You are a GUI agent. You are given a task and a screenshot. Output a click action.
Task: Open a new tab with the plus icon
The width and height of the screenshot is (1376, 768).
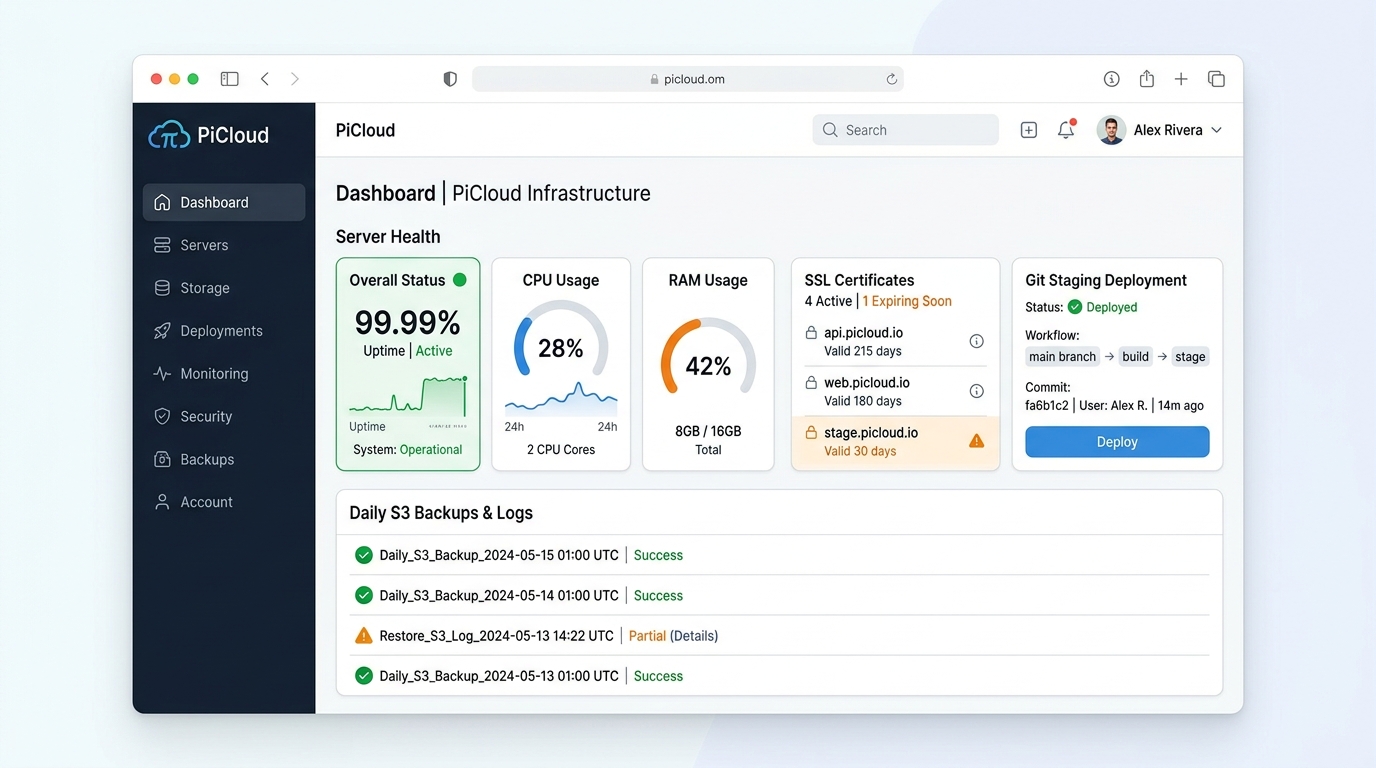point(1181,79)
